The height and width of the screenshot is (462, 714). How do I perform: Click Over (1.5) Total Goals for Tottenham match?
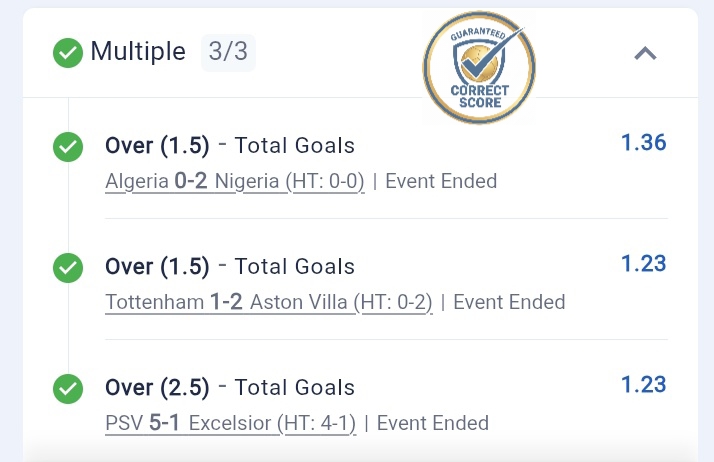click(229, 267)
